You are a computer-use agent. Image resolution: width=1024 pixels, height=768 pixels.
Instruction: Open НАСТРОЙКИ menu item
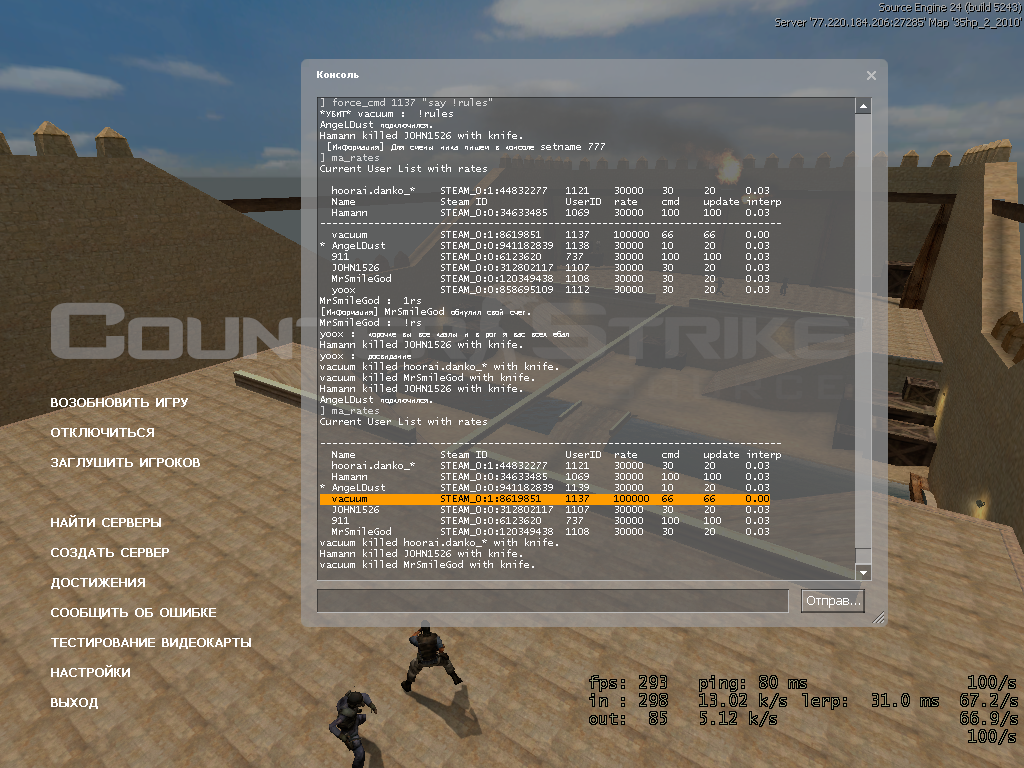[90, 673]
